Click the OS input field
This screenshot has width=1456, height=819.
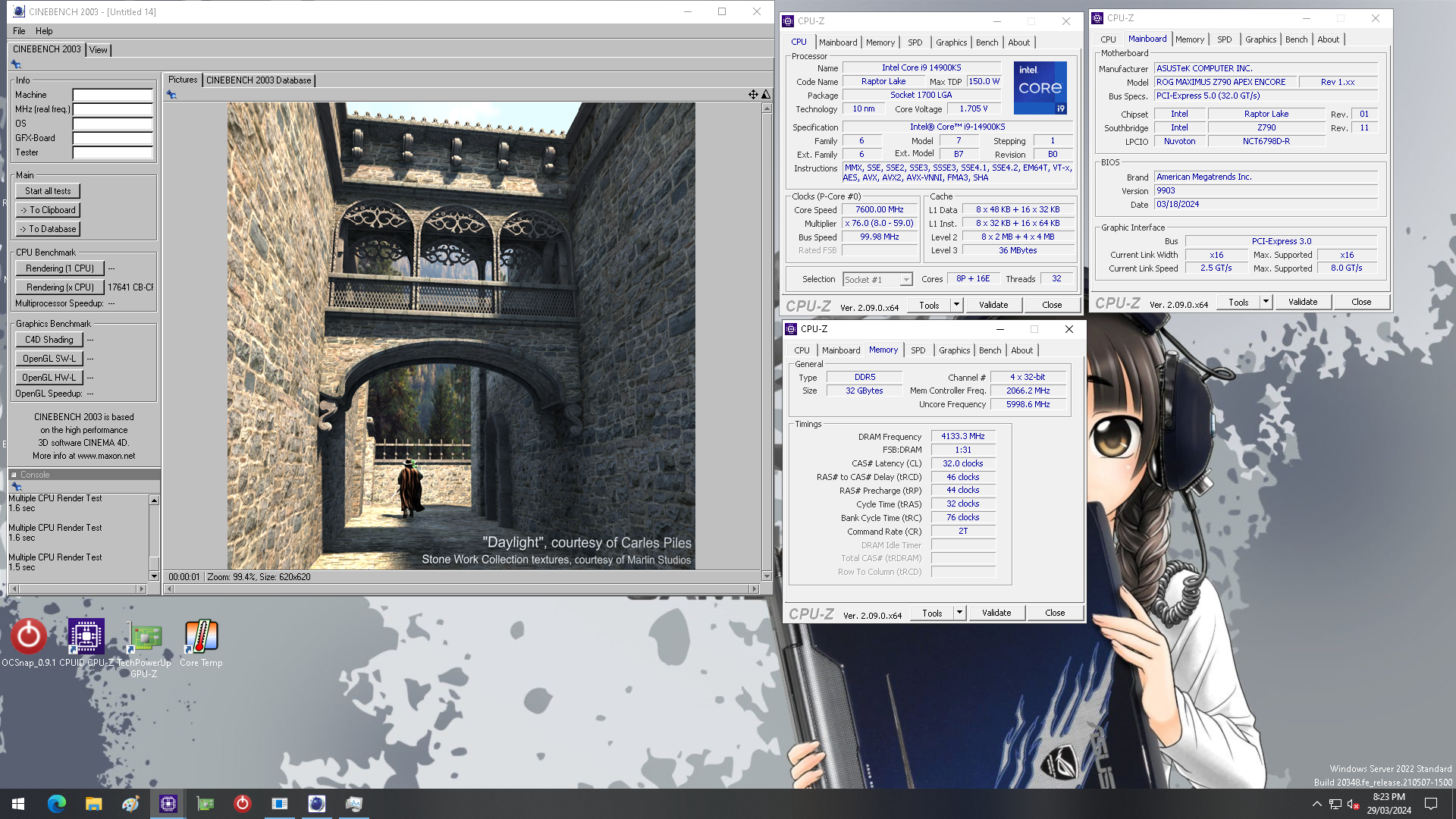coord(113,124)
